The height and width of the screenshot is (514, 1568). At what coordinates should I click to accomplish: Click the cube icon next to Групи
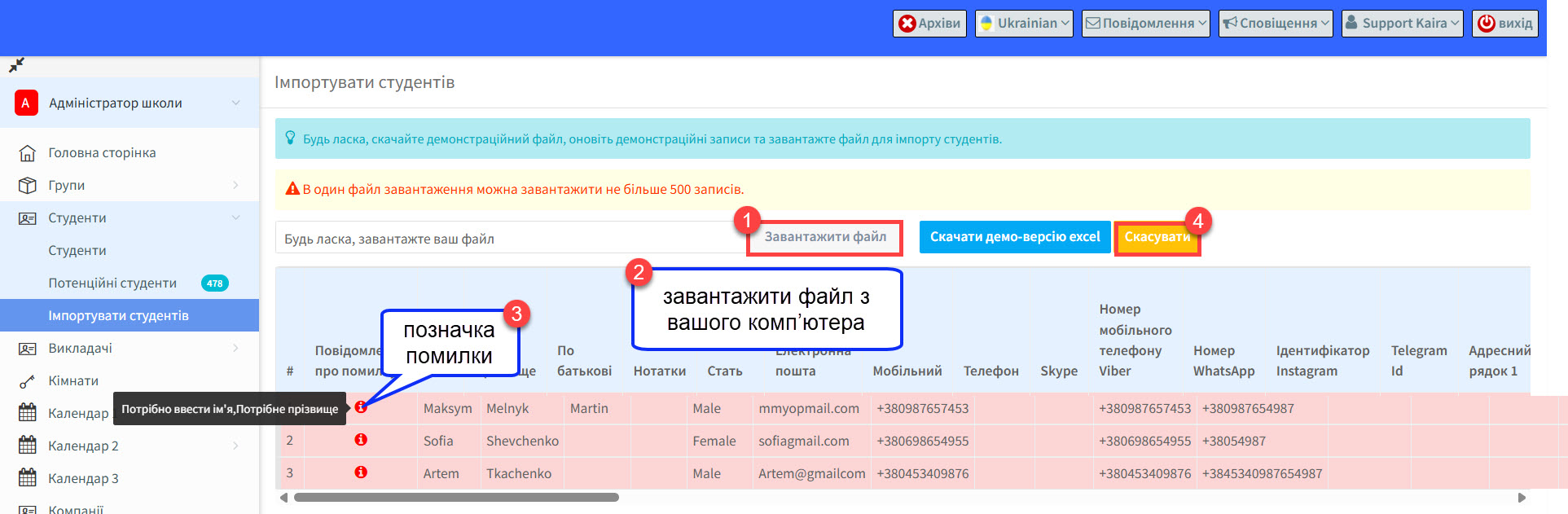pyautogui.click(x=27, y=186)
